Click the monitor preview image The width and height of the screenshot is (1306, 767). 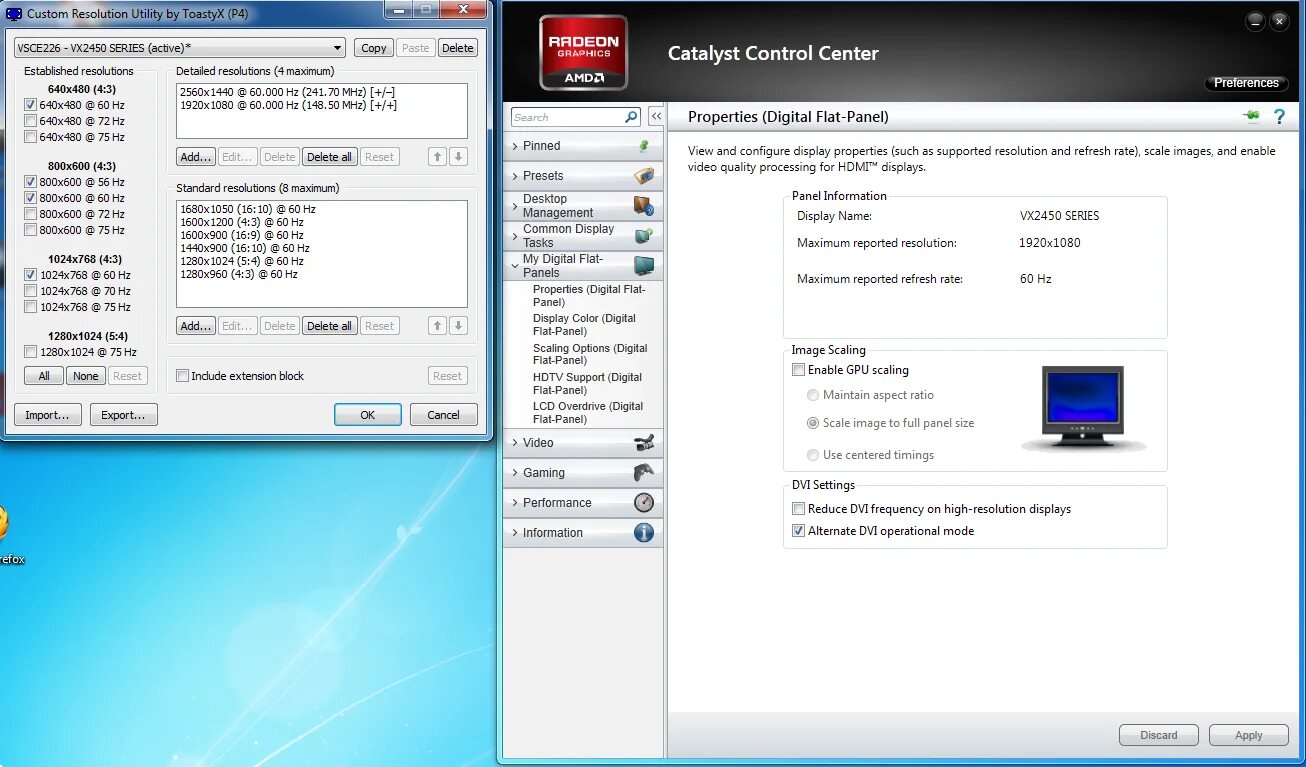(1083, 410)
